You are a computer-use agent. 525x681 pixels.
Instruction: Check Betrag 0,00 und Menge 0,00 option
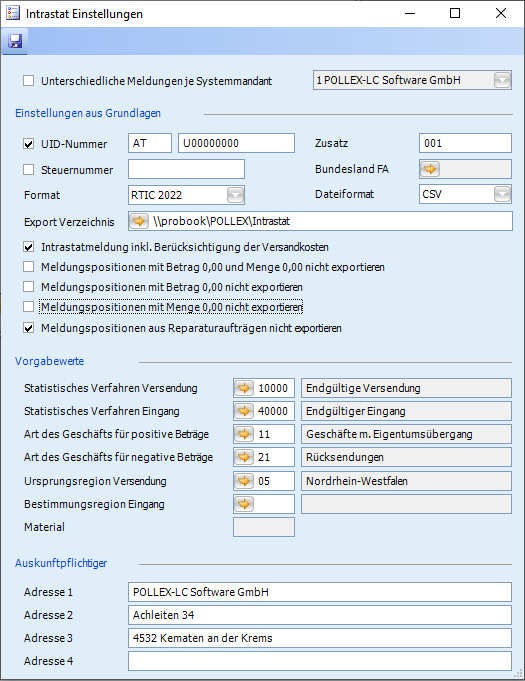pyautogui.click(x=29, y=267)
